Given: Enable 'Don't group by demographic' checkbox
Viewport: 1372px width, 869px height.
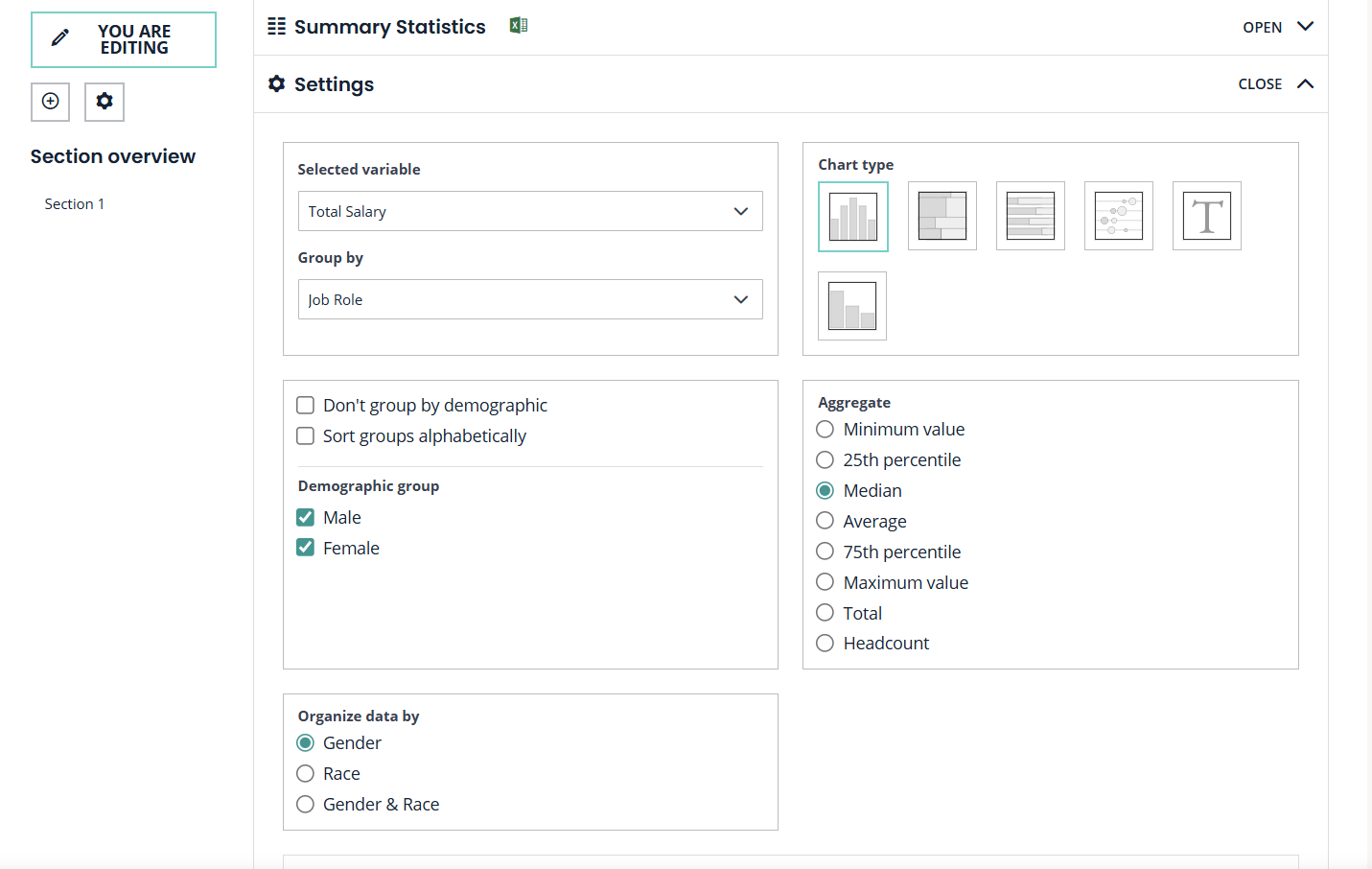Looking at the screenshot, I should coord(306,406).
